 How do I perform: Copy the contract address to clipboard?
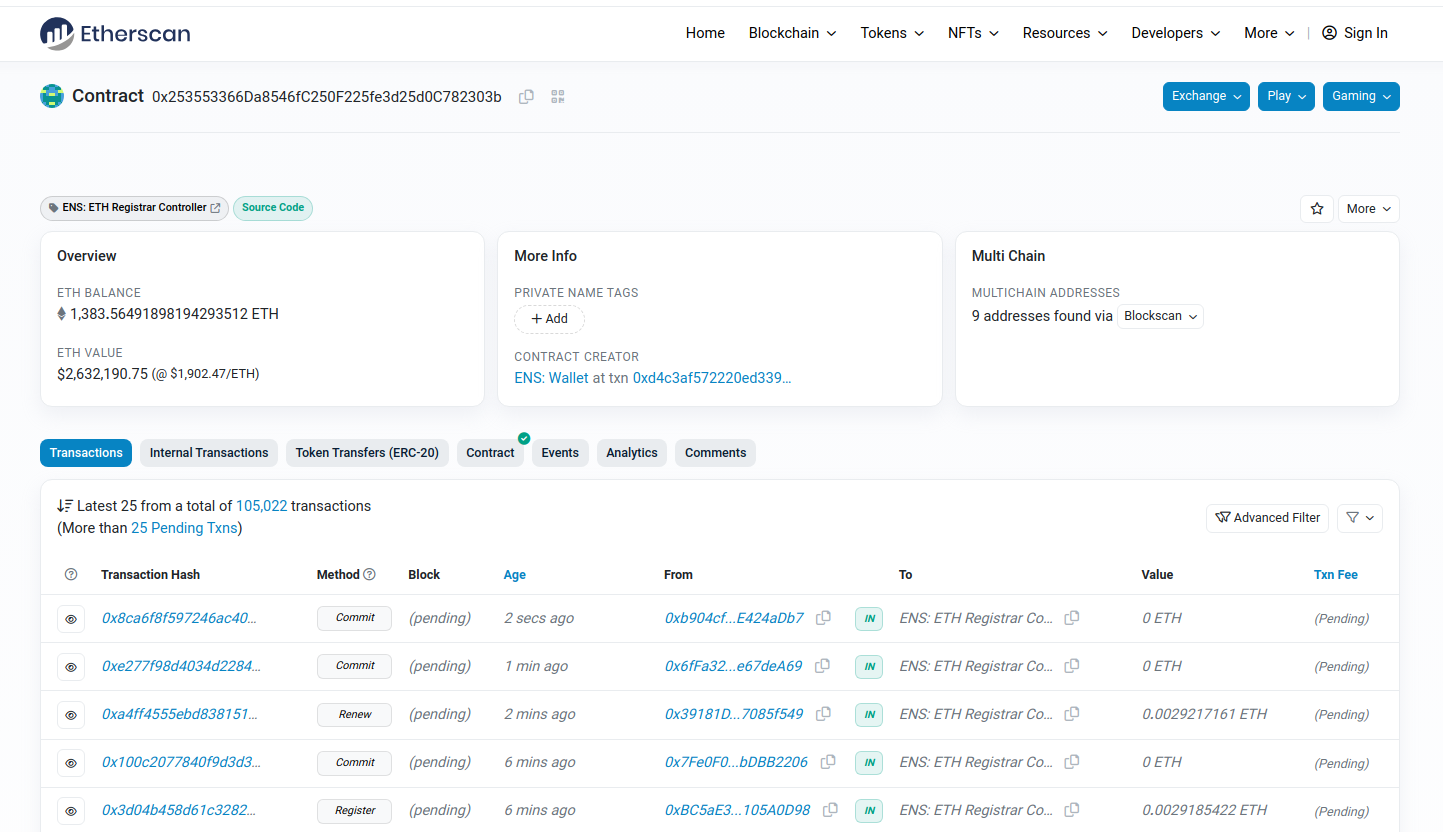tap(526, 96)
